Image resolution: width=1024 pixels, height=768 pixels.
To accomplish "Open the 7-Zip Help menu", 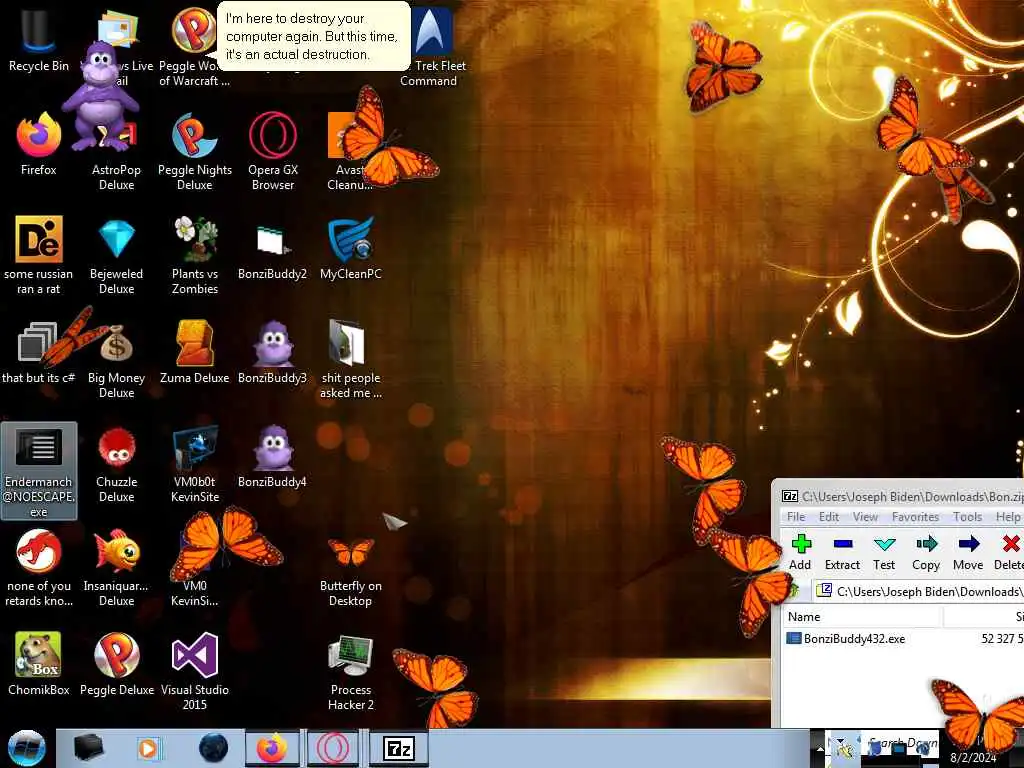I will pos(1008,517).
